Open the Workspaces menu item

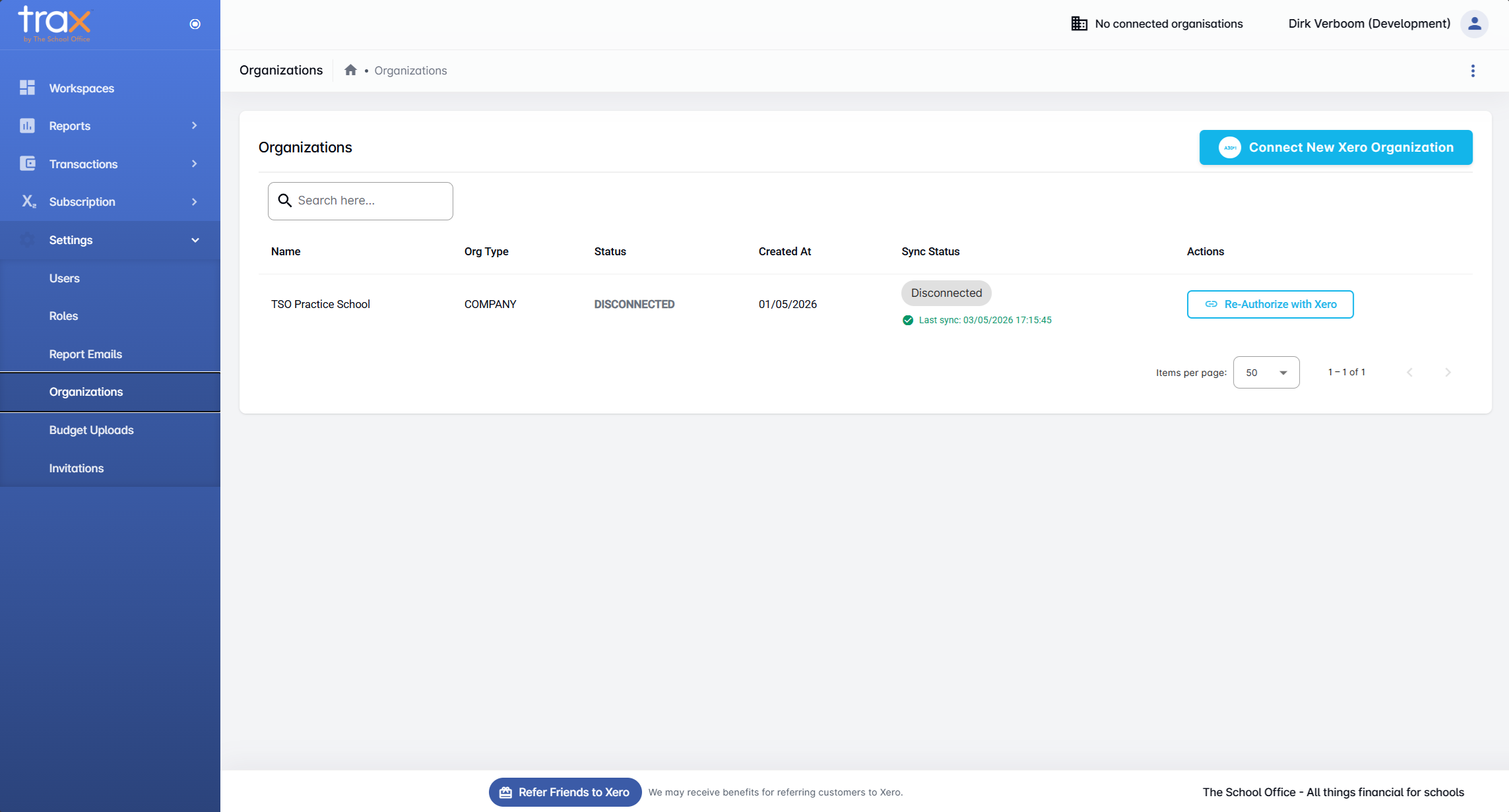[x=110, y=88]
